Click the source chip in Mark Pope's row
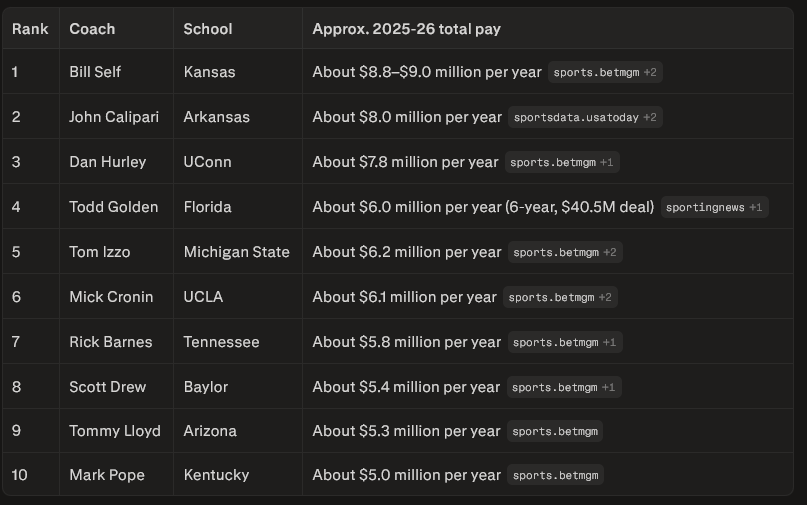This screenshot has width=807, height=505. 555,475
